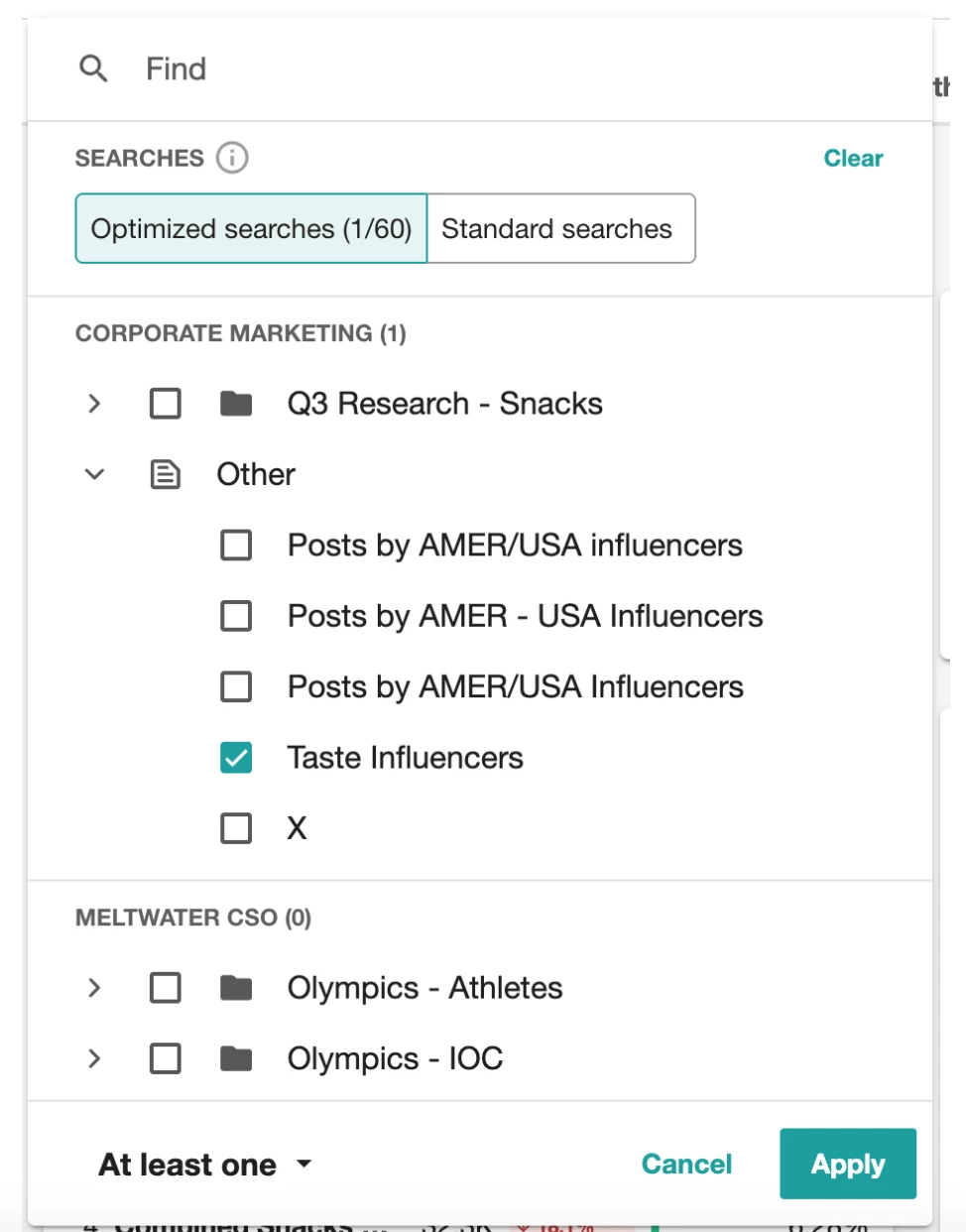
Task: Tick the Posts by AMER - USA Influencers checkbox
Action: click(x=236, y=616)
